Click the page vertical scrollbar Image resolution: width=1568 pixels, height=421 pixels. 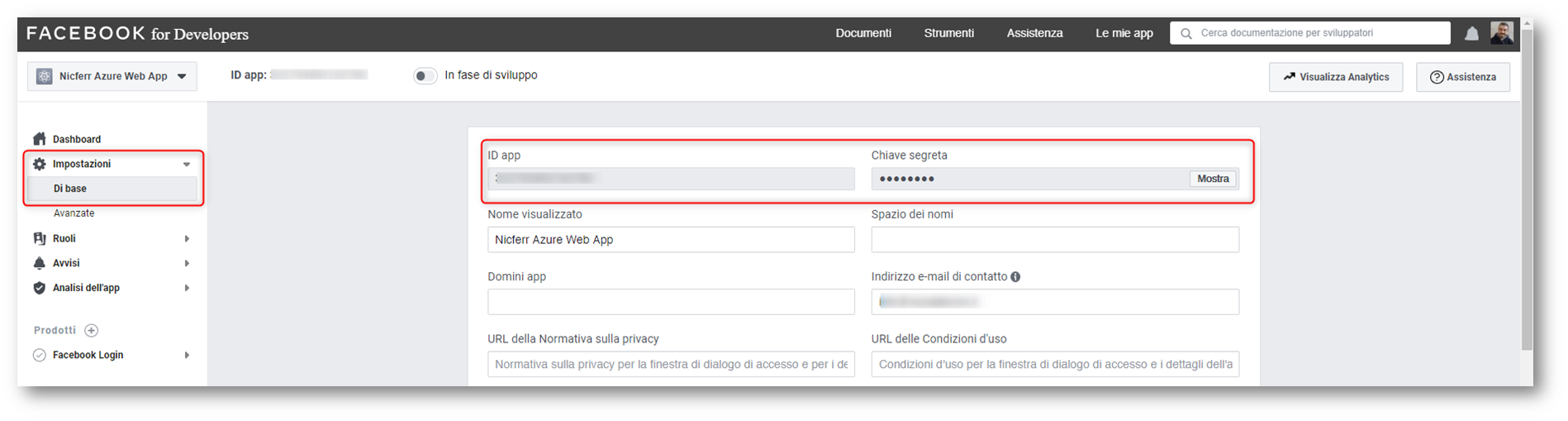coord(1527,190)
